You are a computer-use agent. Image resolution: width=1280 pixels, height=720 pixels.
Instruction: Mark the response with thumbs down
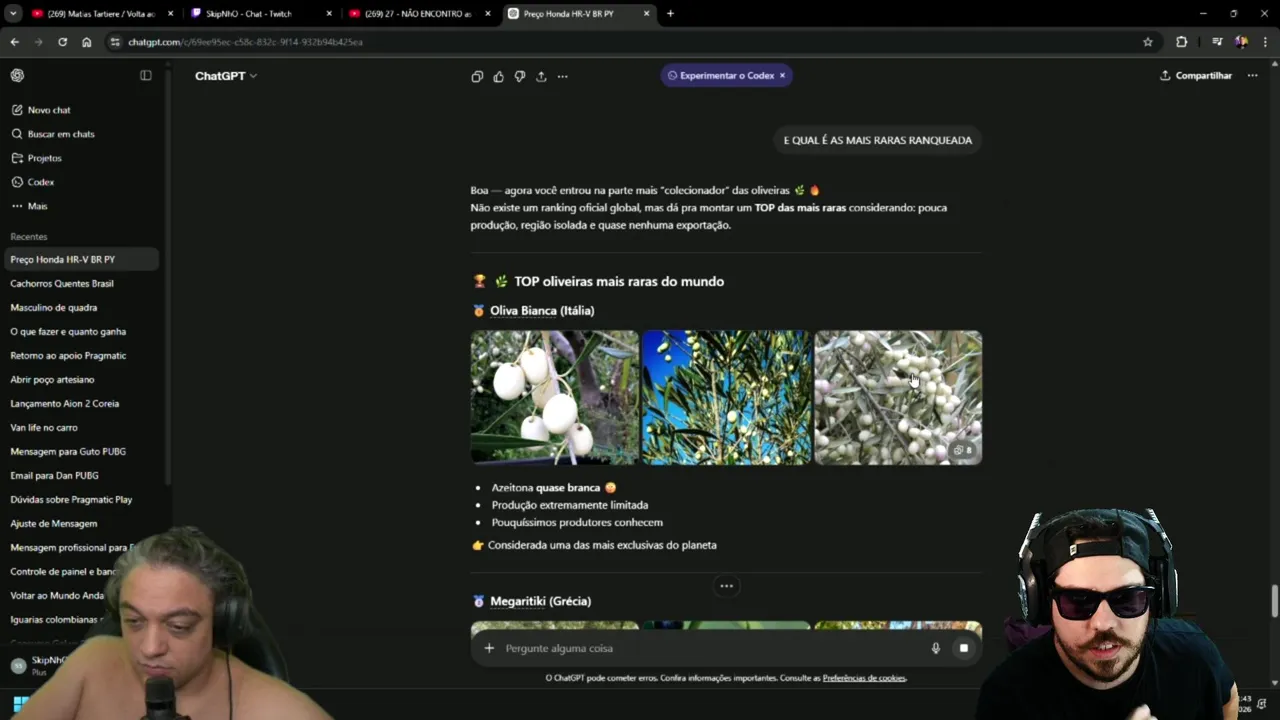tap(520, 76)
